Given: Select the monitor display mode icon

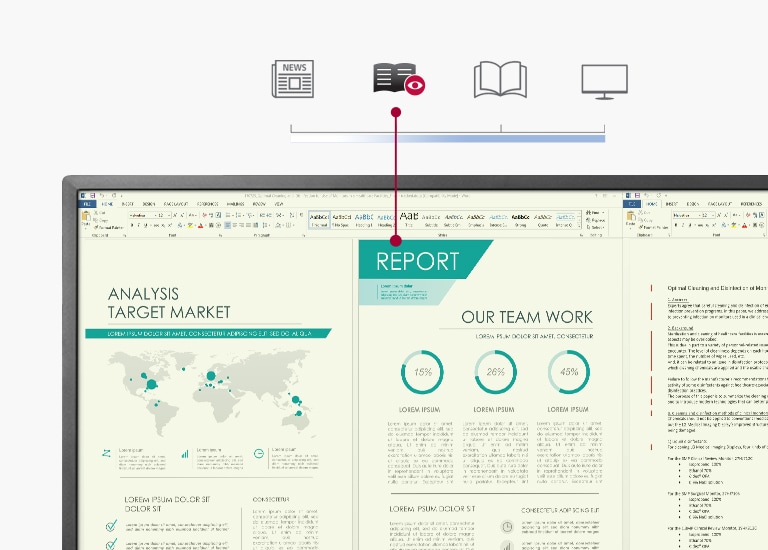Looking at the screenshot, I should click(x=605, y=80).
